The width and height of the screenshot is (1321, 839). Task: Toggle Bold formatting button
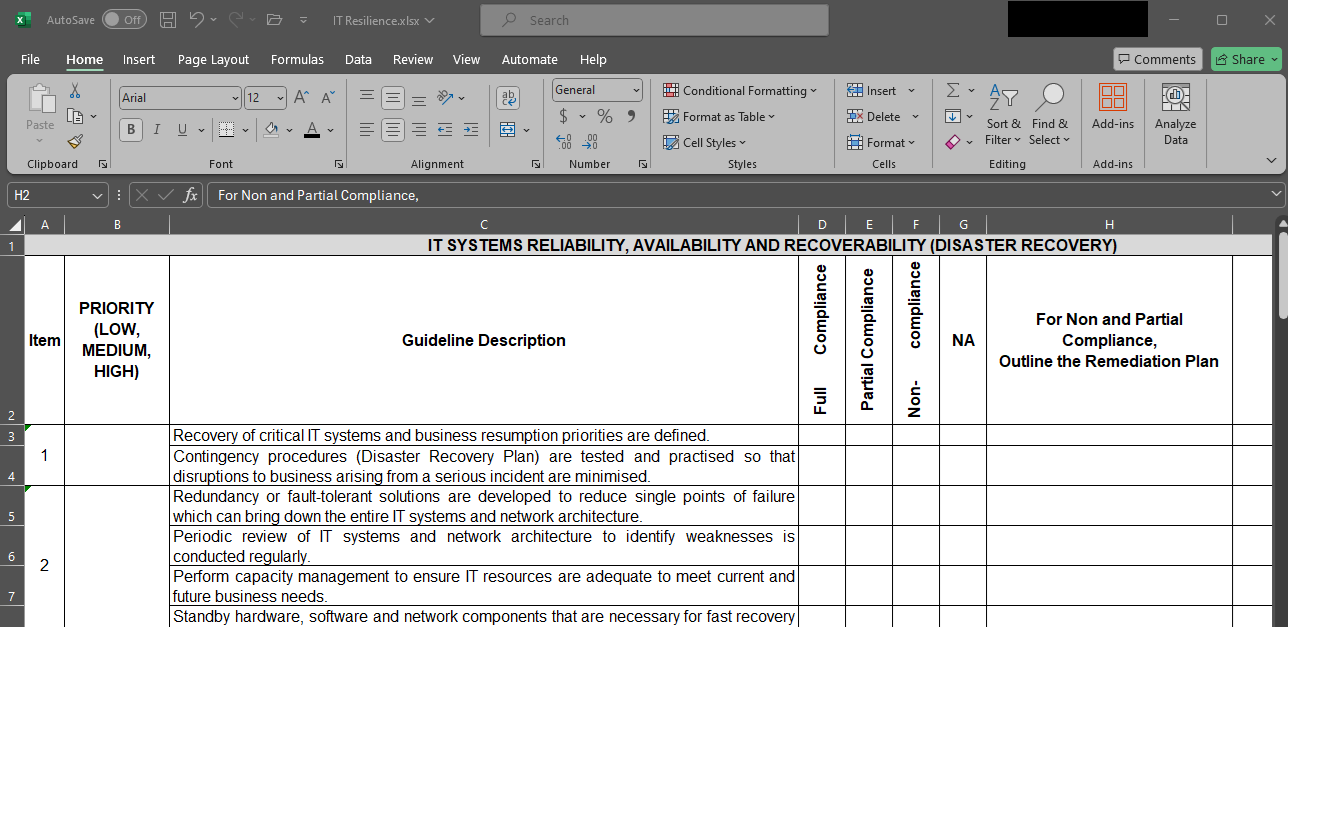[x=131, y=129]
